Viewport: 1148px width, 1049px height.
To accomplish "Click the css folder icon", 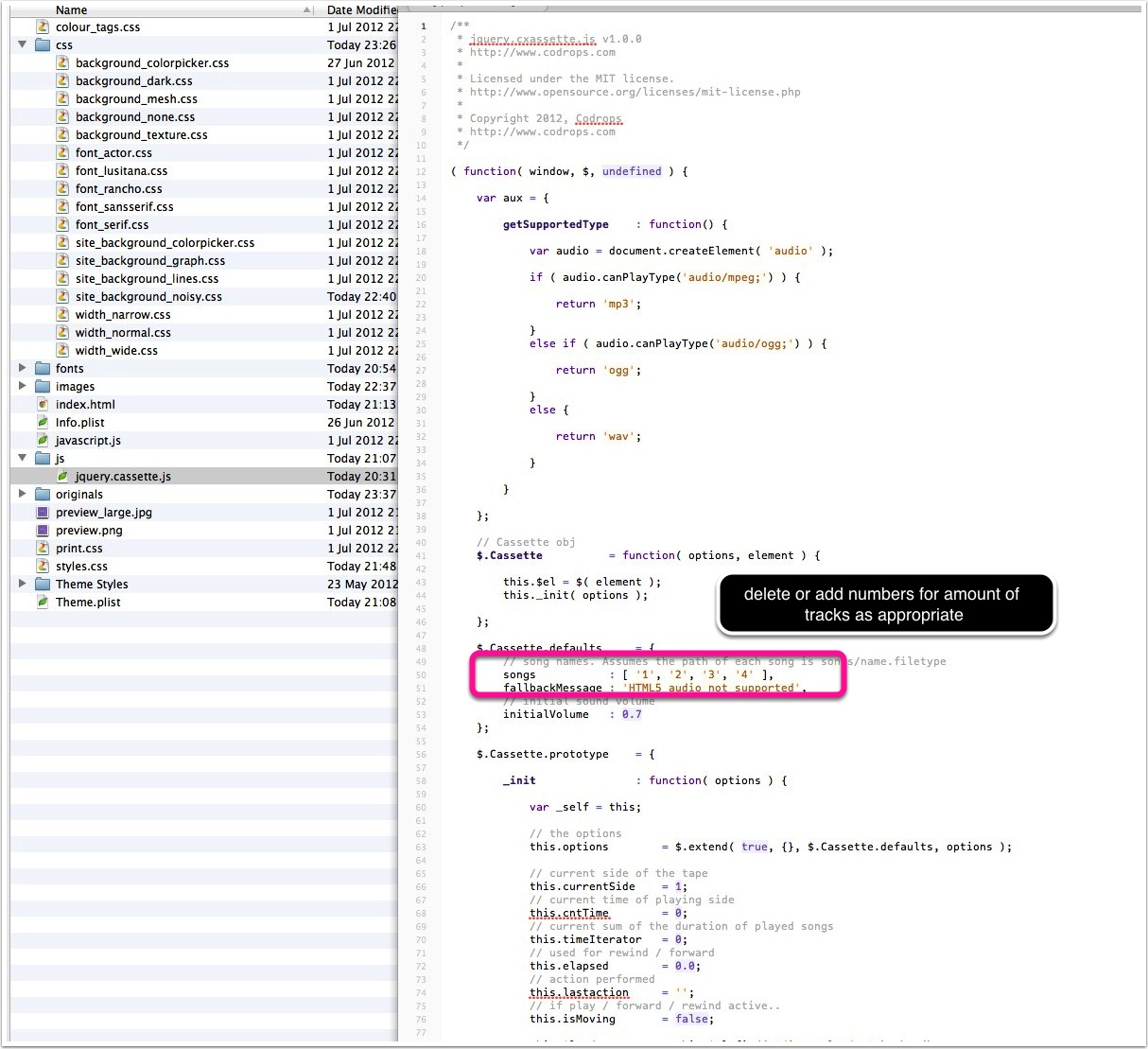I will 43,45.
